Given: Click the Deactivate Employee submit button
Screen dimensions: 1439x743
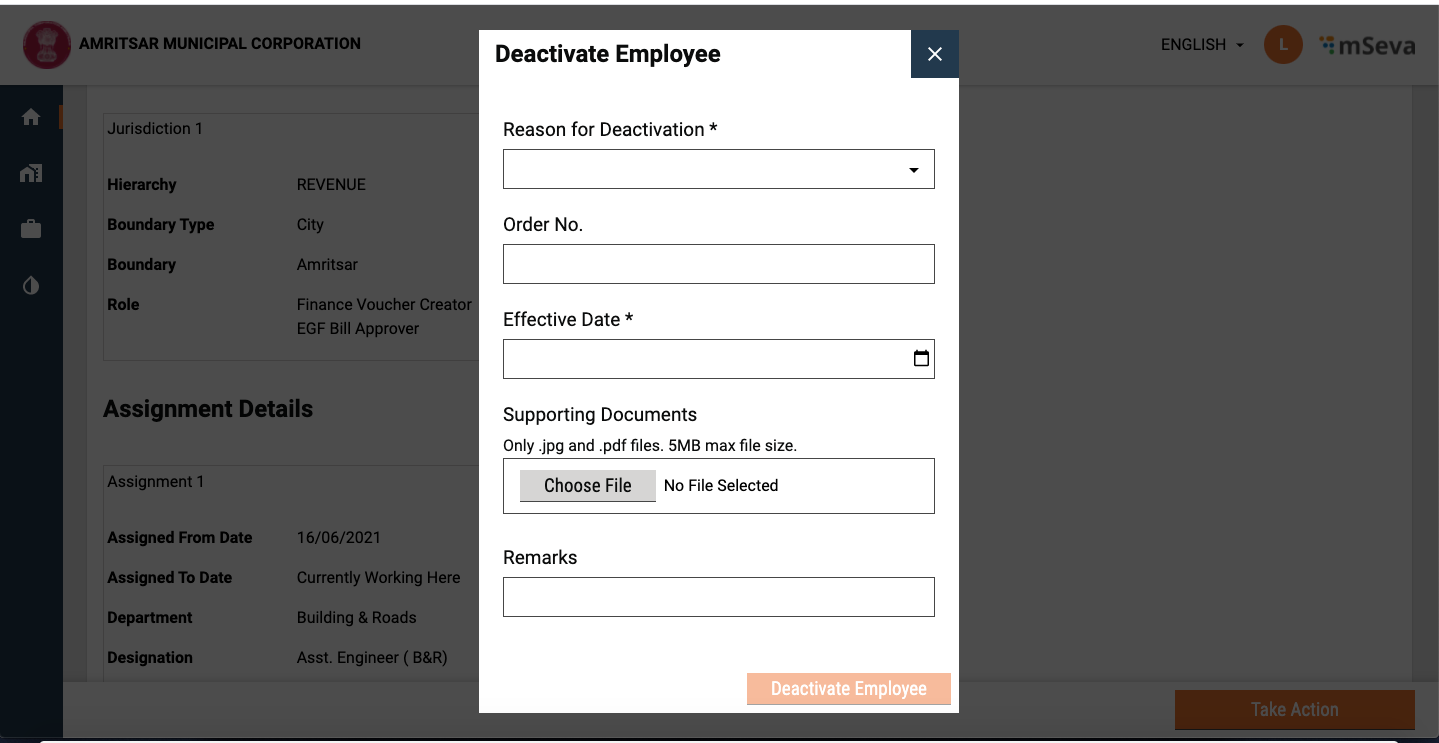Looking at the screenshot, I should pyautogui.click(x=848, y=689).
